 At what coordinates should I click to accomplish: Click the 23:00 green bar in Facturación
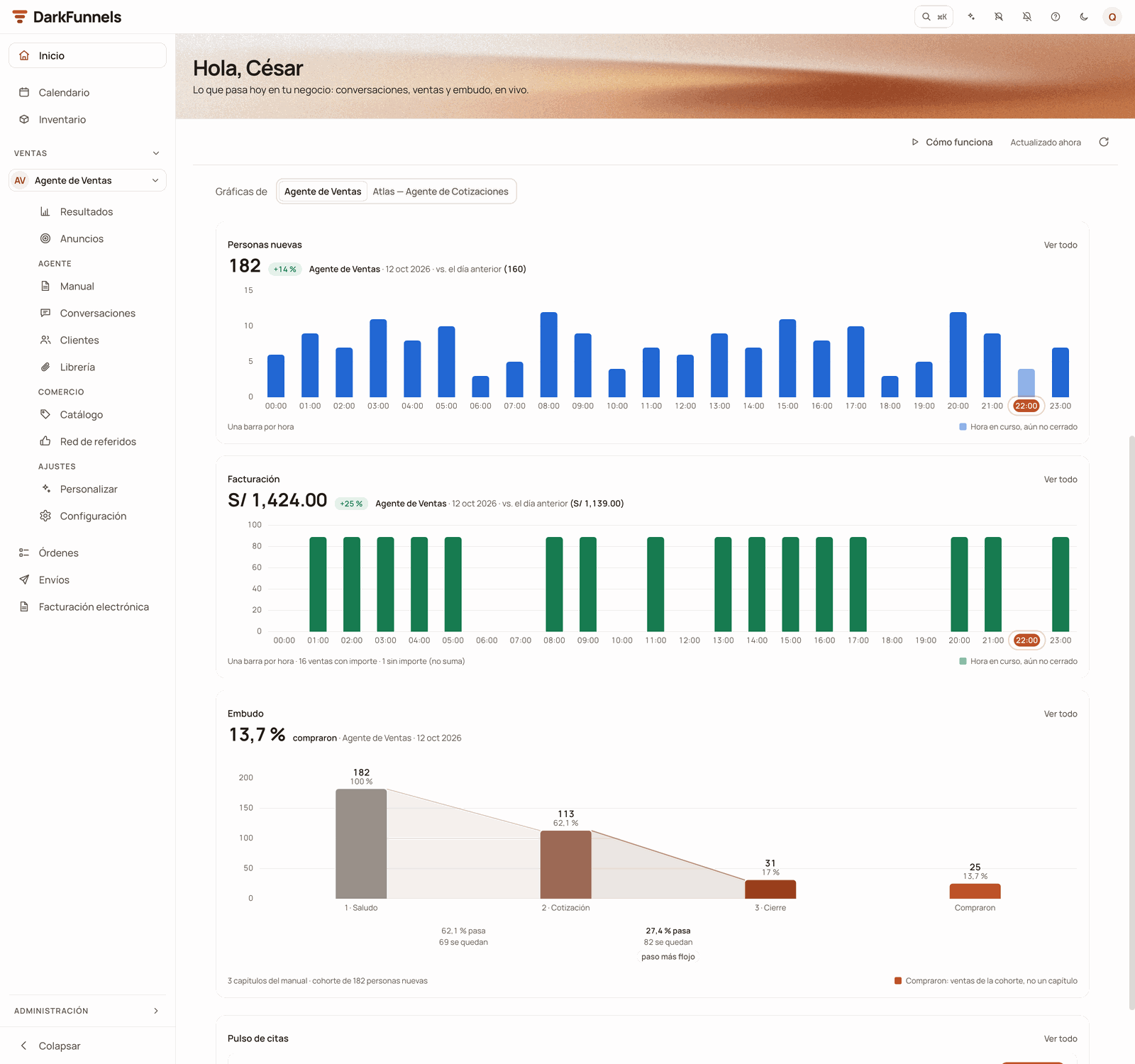1061,584
